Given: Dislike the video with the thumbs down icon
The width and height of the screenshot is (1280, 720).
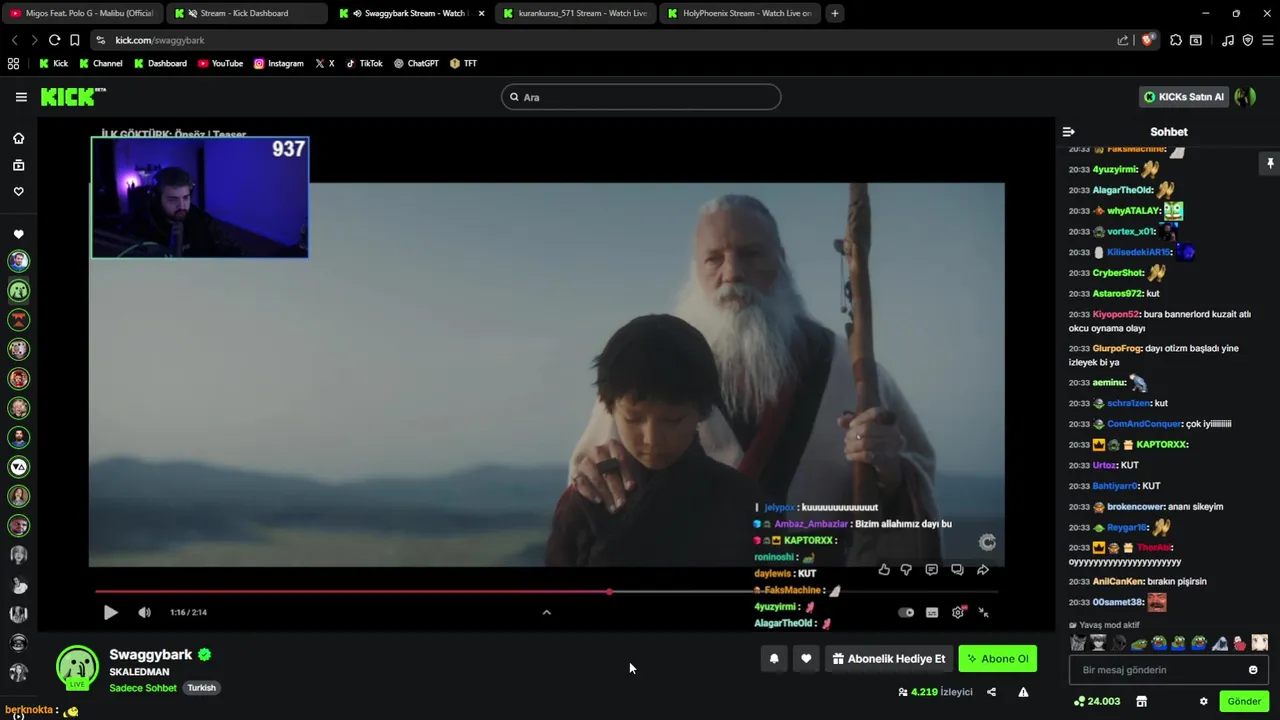Looking at the screenshot, I should [907, 570].
